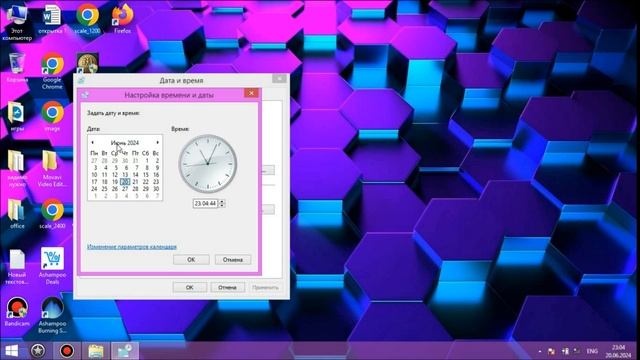This screenshot has width=640, height=360.
Task: Open Изменение параметров календаря link
Action: coord(132,247)
